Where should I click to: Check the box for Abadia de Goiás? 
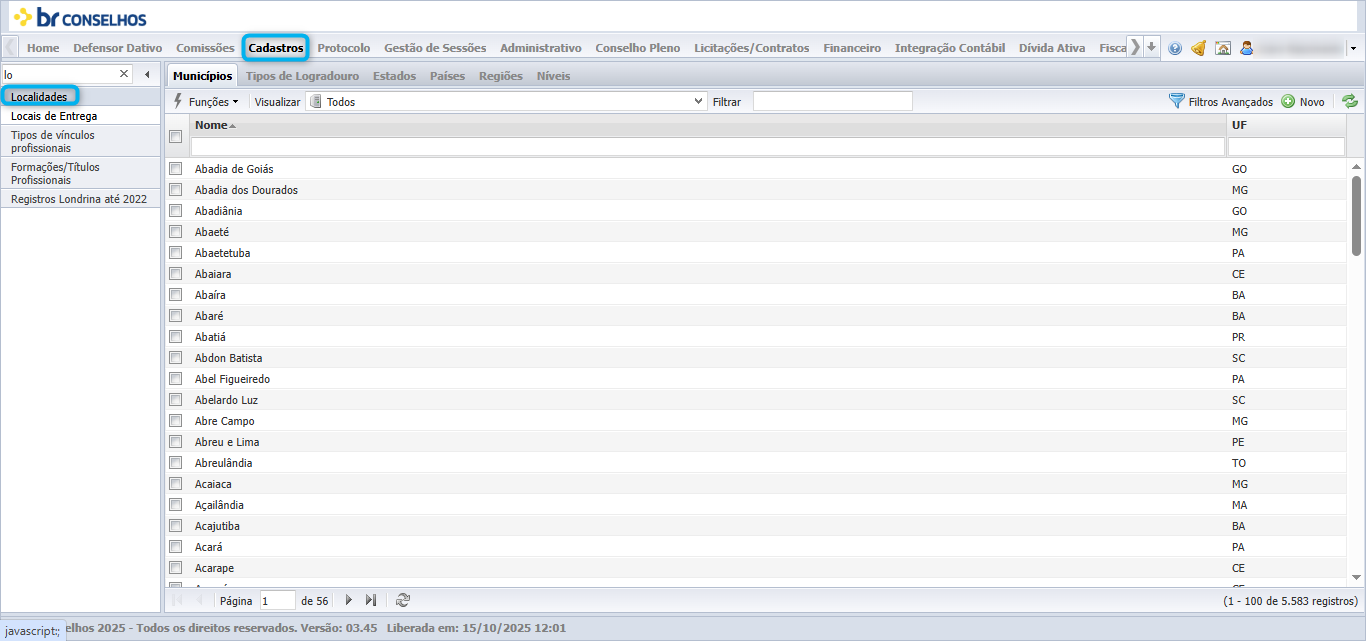(176, 169)
